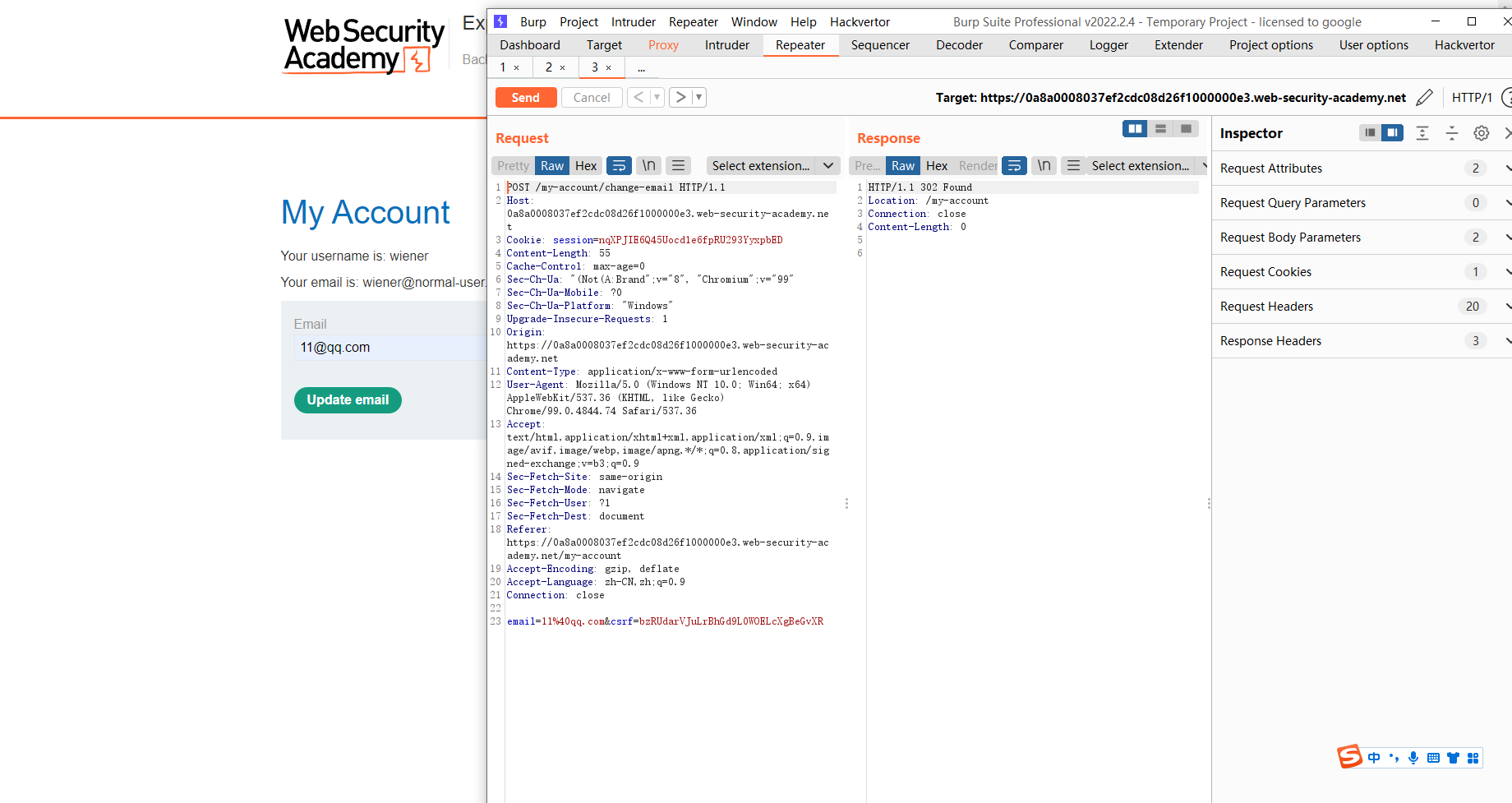Send the request in Repeater

[526, 98]
